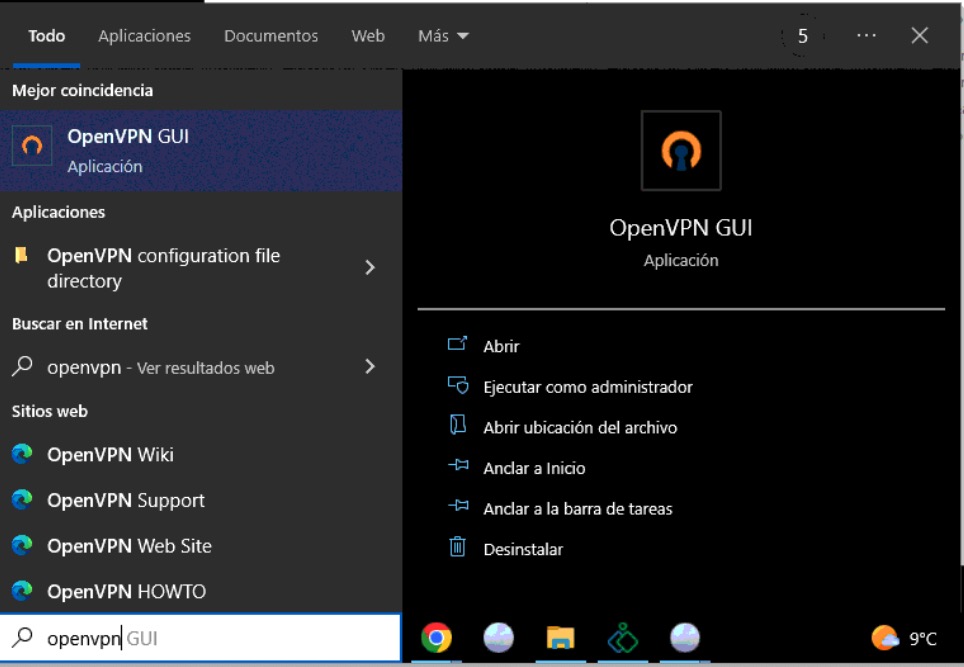The height and width of the screenshot is (667, 964).
Task: Click Desinstalar to uninstall OpenVPN GUI
Action: 505,549
